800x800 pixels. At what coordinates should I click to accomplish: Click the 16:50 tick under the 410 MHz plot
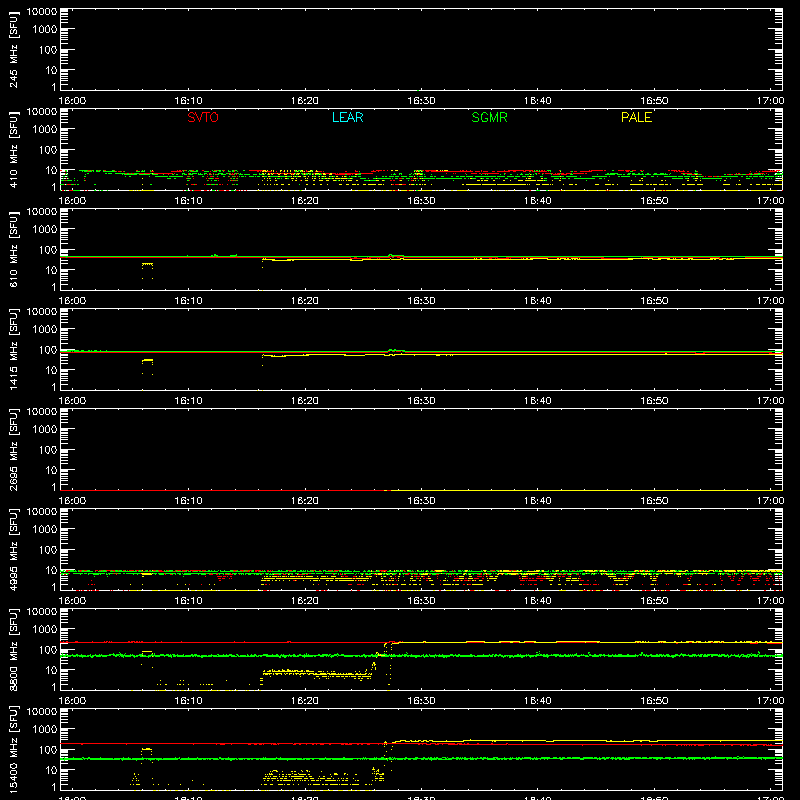tap(654, 201)
